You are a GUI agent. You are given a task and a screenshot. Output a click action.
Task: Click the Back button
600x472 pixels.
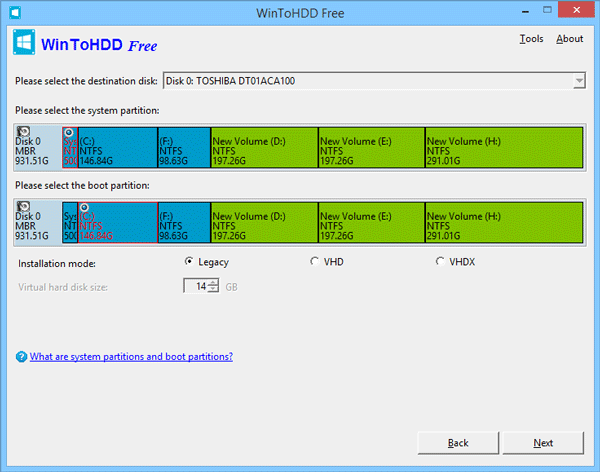click(458, 443)
